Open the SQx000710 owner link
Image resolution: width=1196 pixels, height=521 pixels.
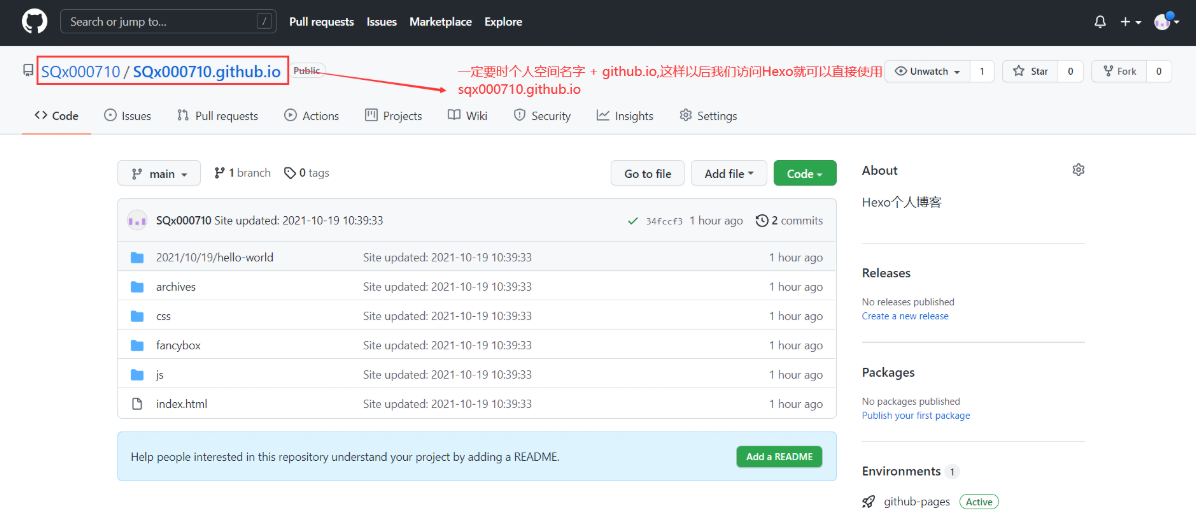[x=81, y=72]
